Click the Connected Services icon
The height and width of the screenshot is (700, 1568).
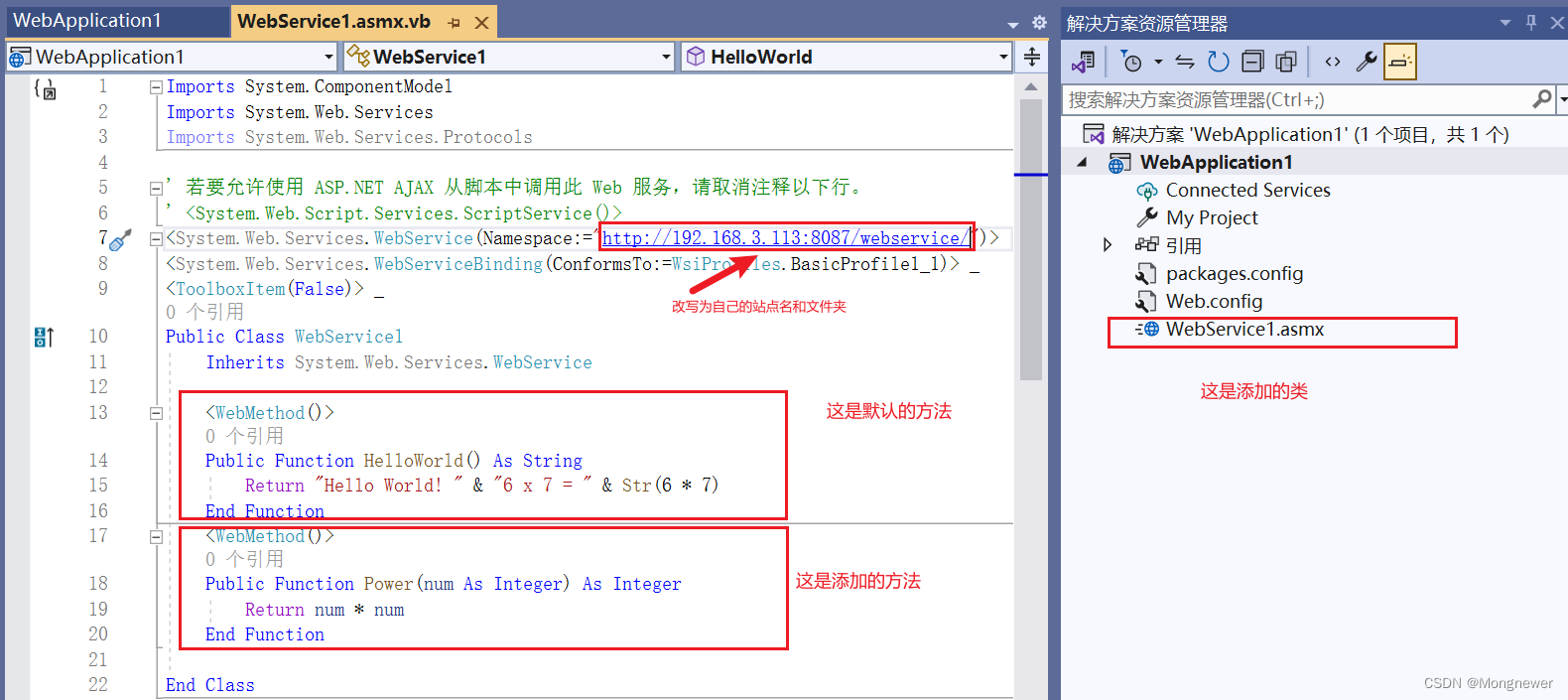point(1147,191)
